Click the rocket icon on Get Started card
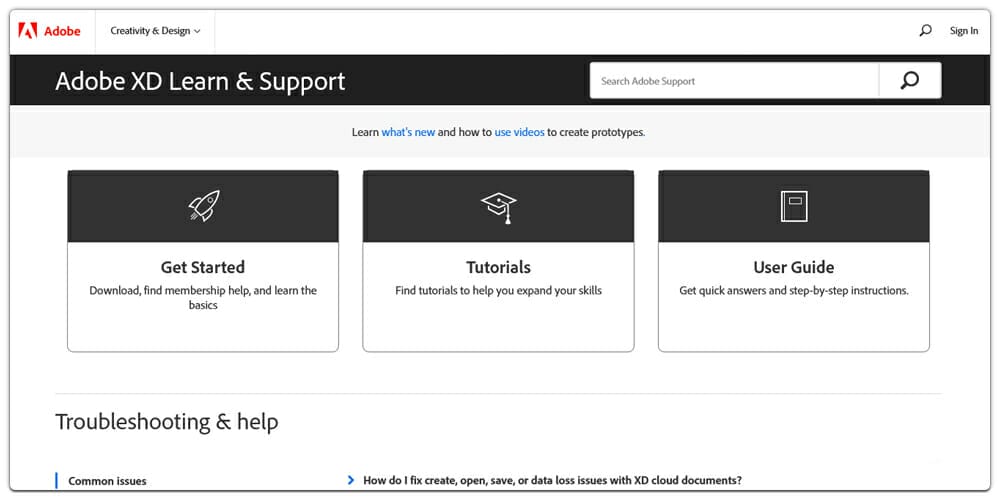This screenshot has height=500, width=1000. (203, 206)
